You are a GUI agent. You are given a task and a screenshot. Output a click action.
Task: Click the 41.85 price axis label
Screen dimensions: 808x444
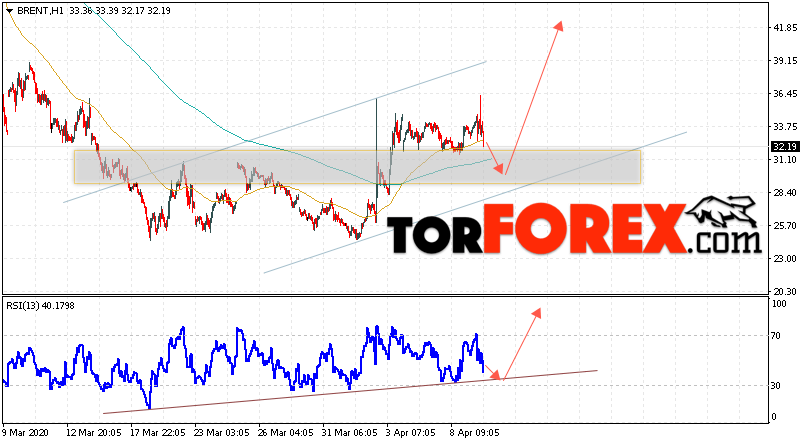coord(785,27)
